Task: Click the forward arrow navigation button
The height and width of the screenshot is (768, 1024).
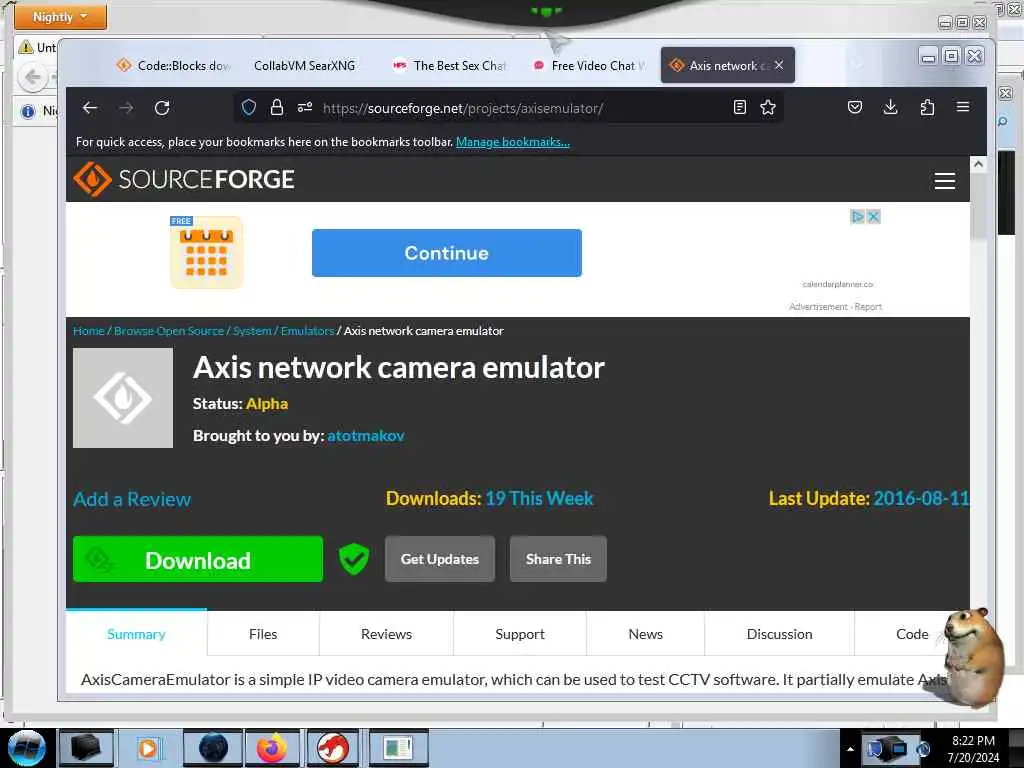Action: coord(126,108)
